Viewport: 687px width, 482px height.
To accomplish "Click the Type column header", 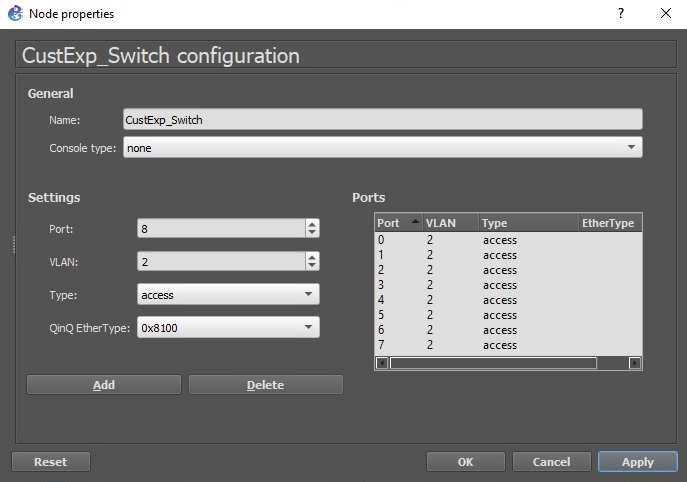I will coord(528,223).
